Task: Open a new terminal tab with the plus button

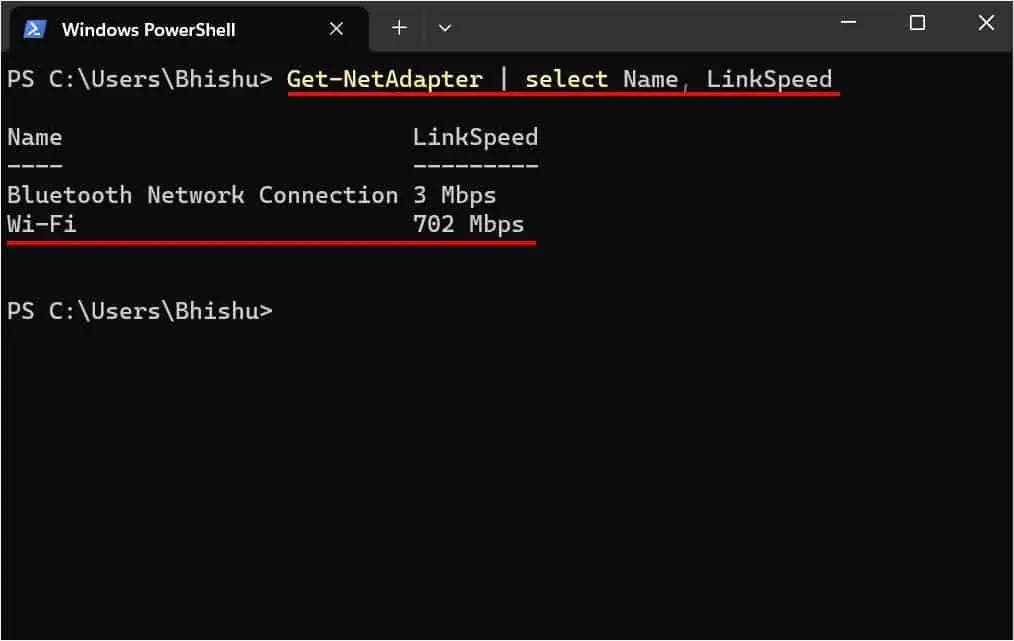Action: click(x=398, y=28)
